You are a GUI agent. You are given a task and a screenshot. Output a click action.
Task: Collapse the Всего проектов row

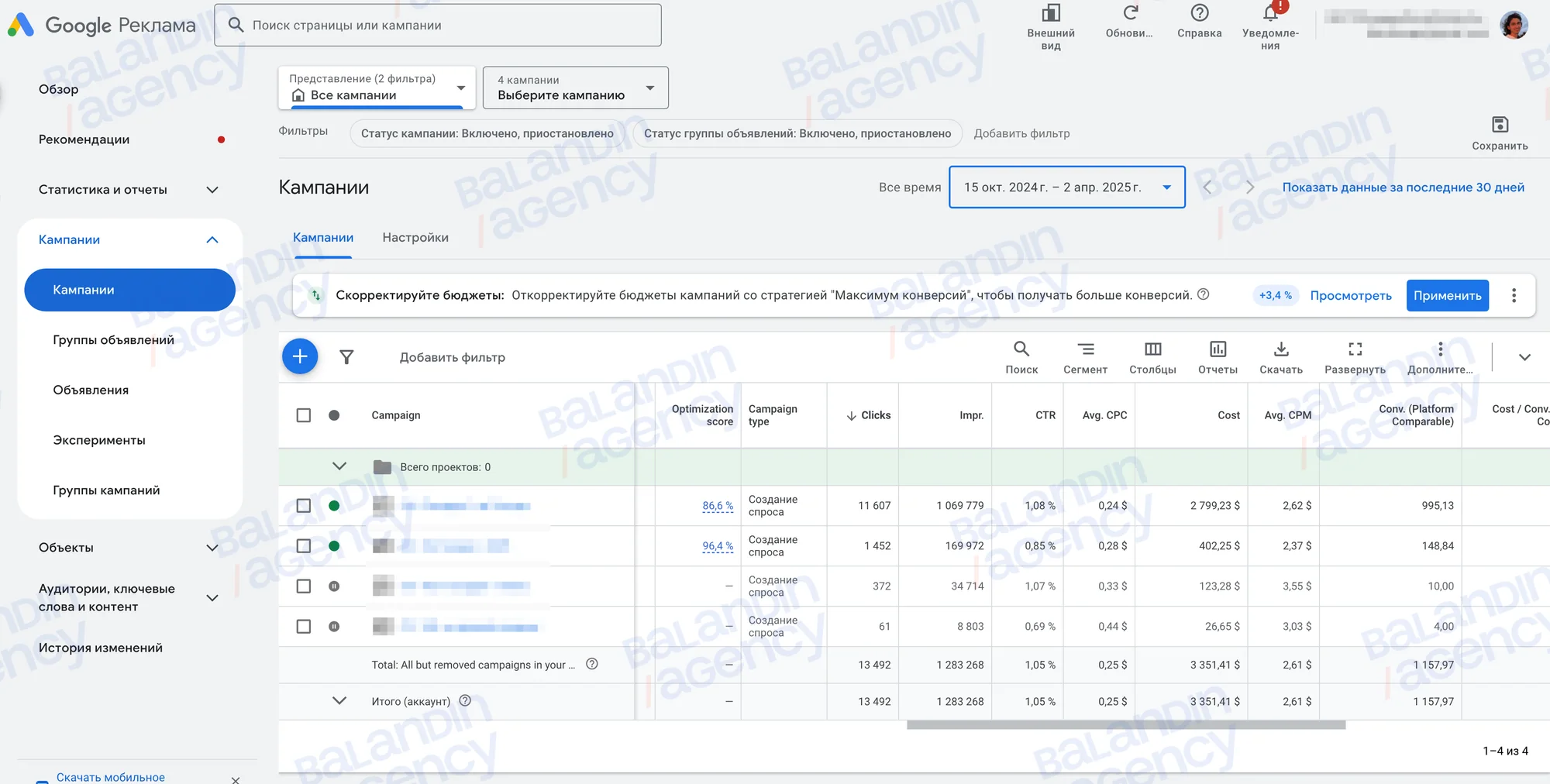point(339,466)
